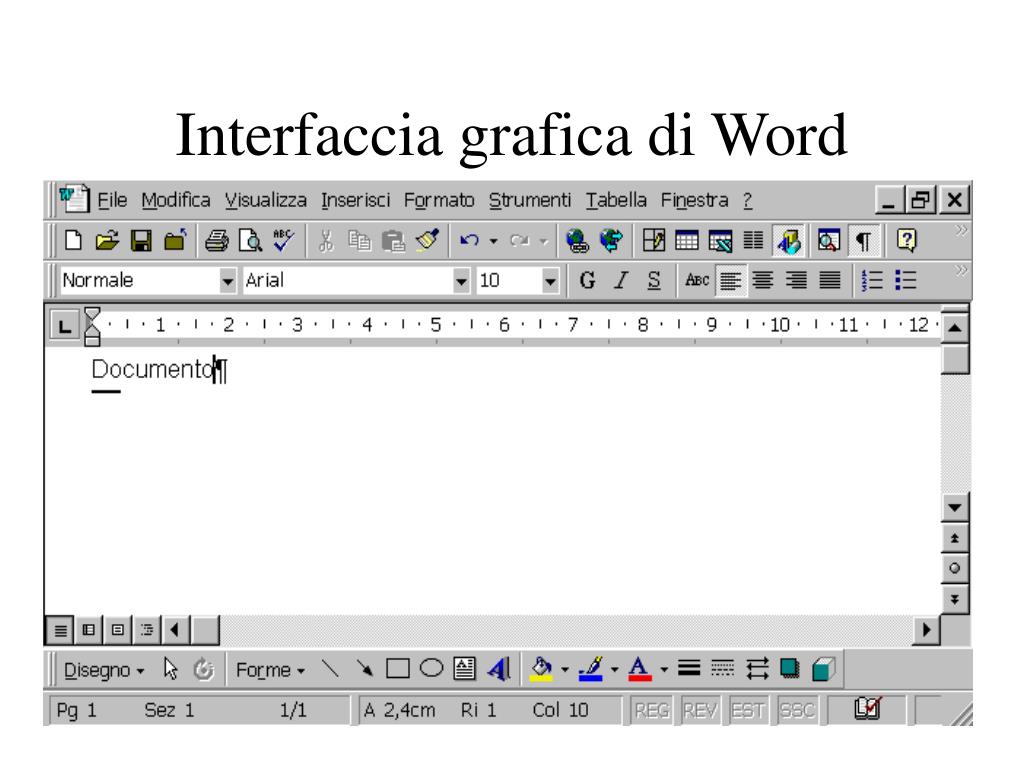
Task: Select the drawing pointer arrow tool
Action: pyautogui.click(x=170, y=669)
